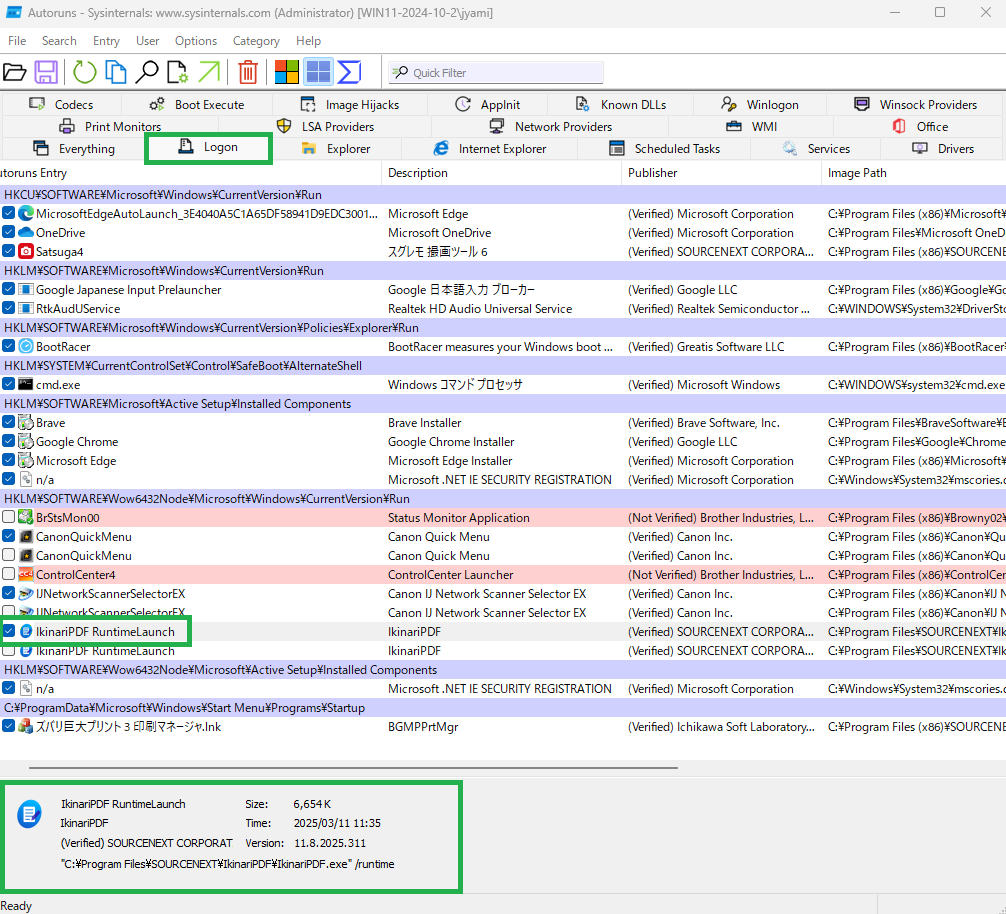Uncheck the Satsuga4 entry checkbox
Image resolution: width=1006 pixels, height=914 pixels.
pos(8,251)
